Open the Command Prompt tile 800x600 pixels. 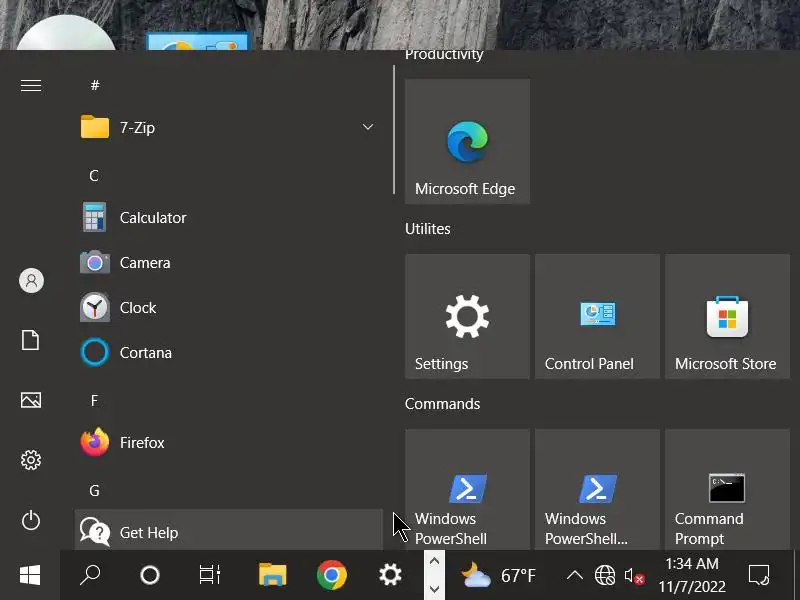pos(728,490)
